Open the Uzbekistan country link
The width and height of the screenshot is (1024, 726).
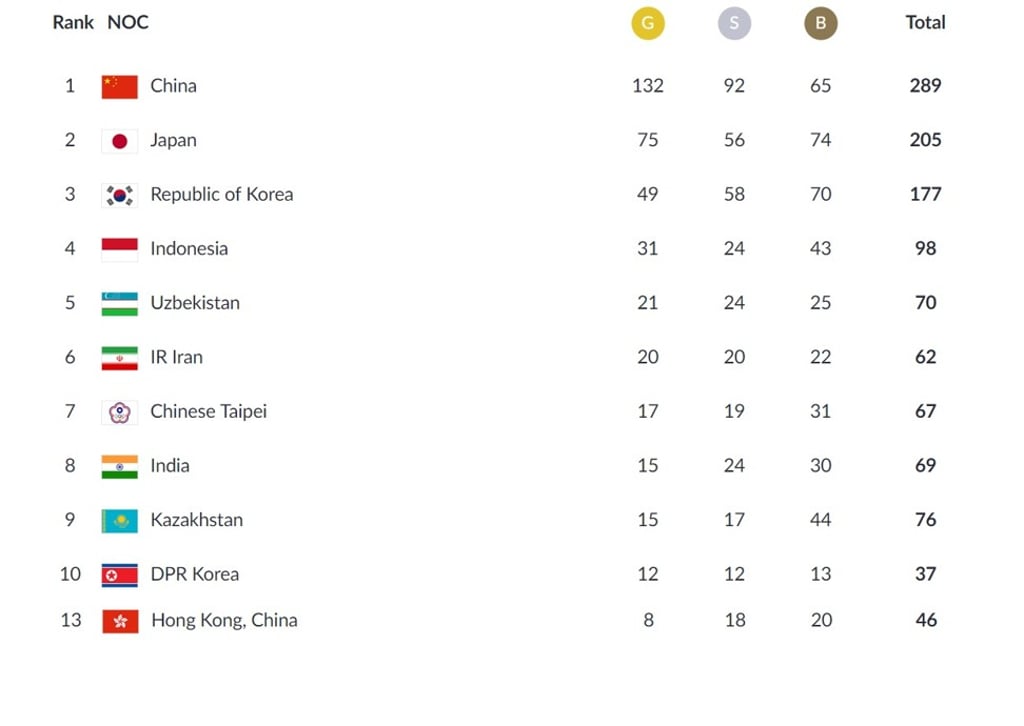[x=195, y=303]
